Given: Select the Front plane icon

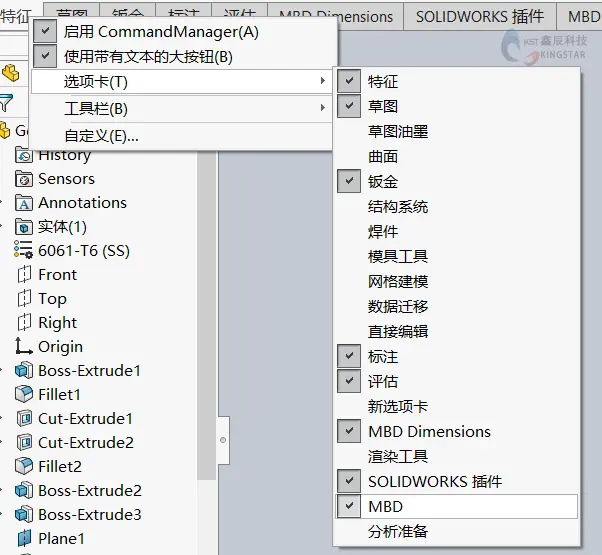Looking at the screenshot, I should [x=24, y=275].
